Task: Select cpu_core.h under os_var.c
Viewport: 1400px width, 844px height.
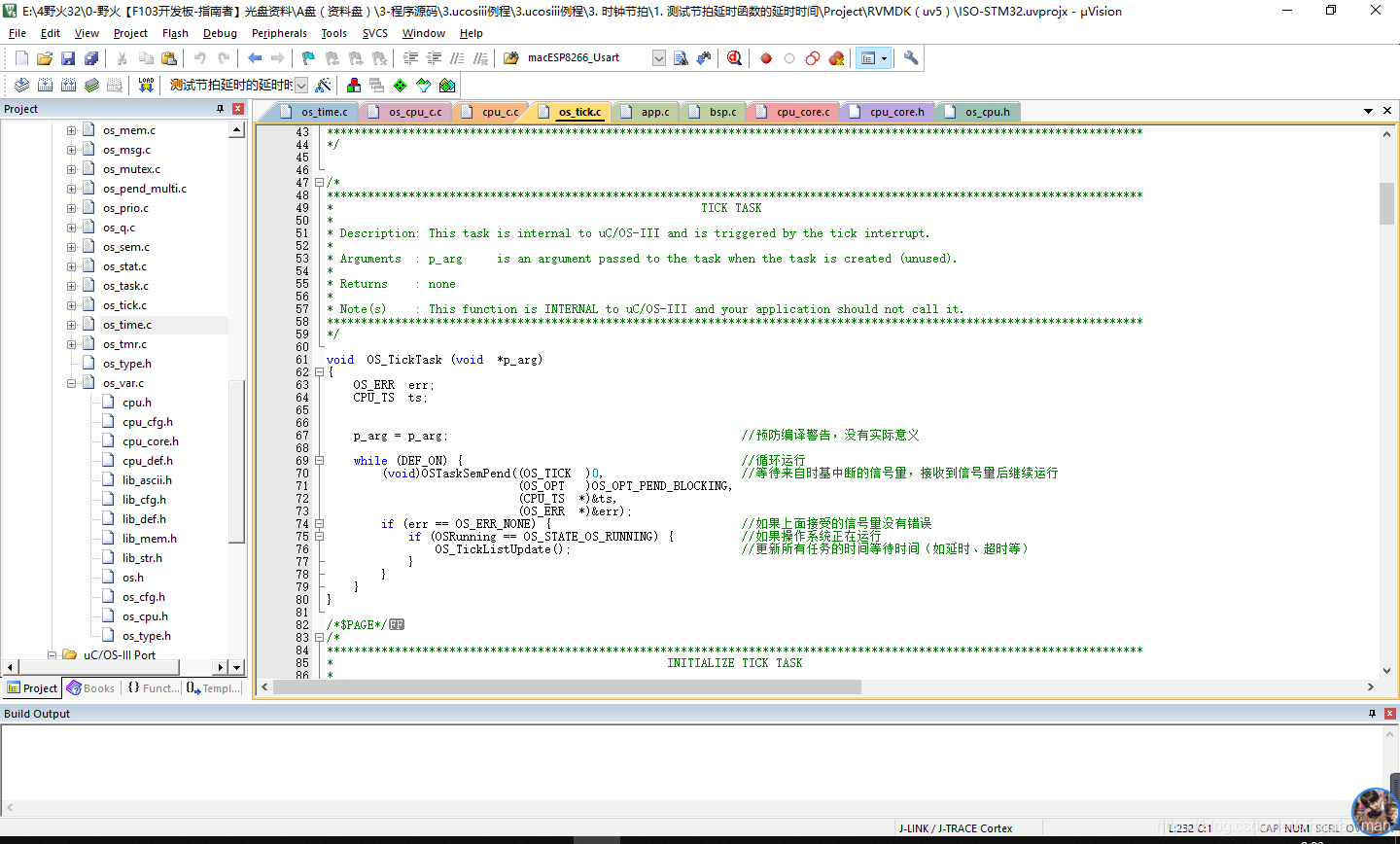Action: (151, 441)
